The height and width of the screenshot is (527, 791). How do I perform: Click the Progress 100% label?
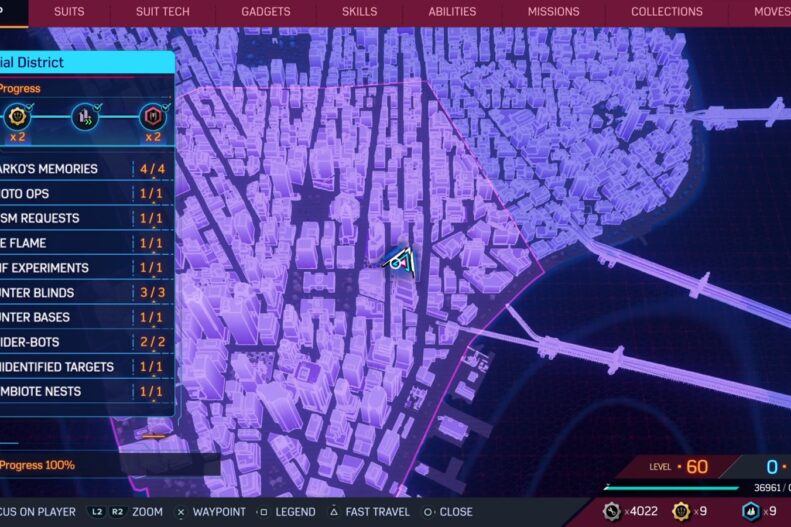37,465
